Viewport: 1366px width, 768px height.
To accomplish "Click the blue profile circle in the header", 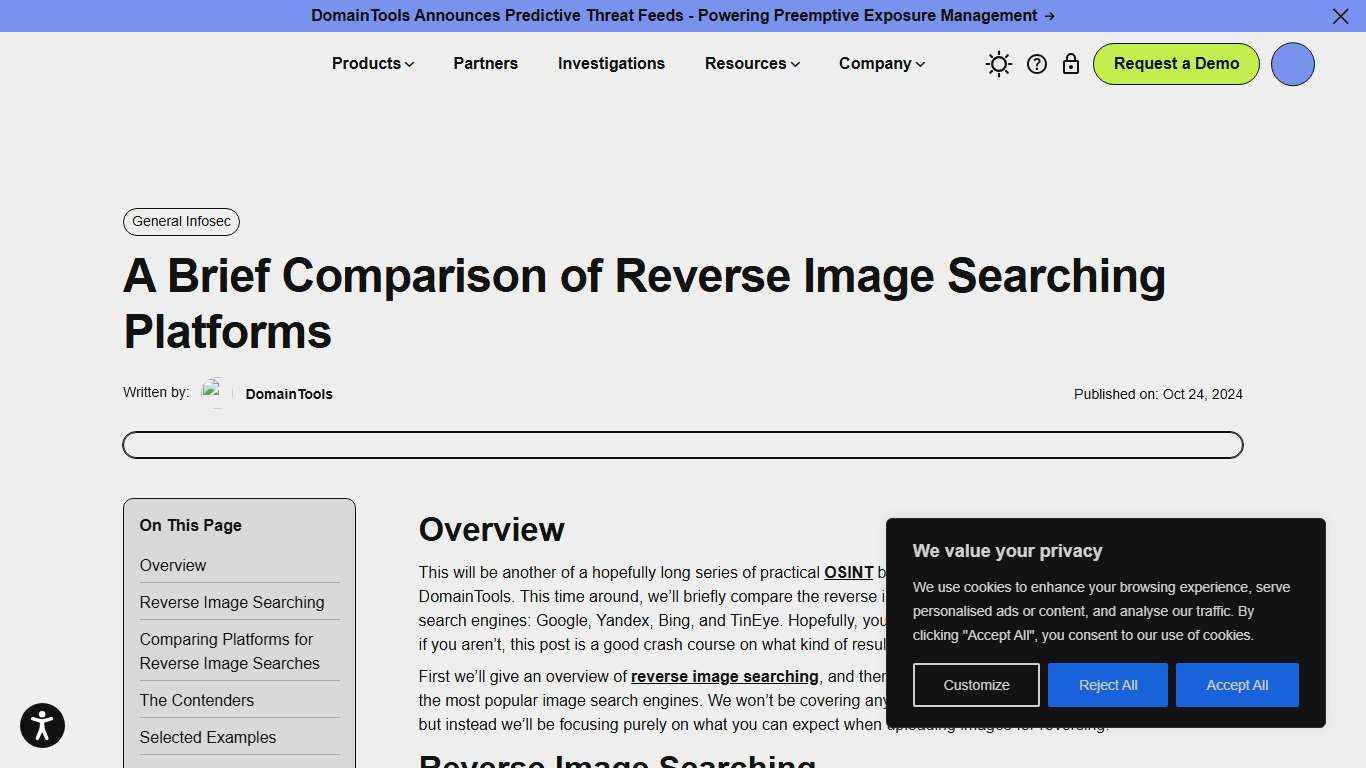I will [1292, 64].
